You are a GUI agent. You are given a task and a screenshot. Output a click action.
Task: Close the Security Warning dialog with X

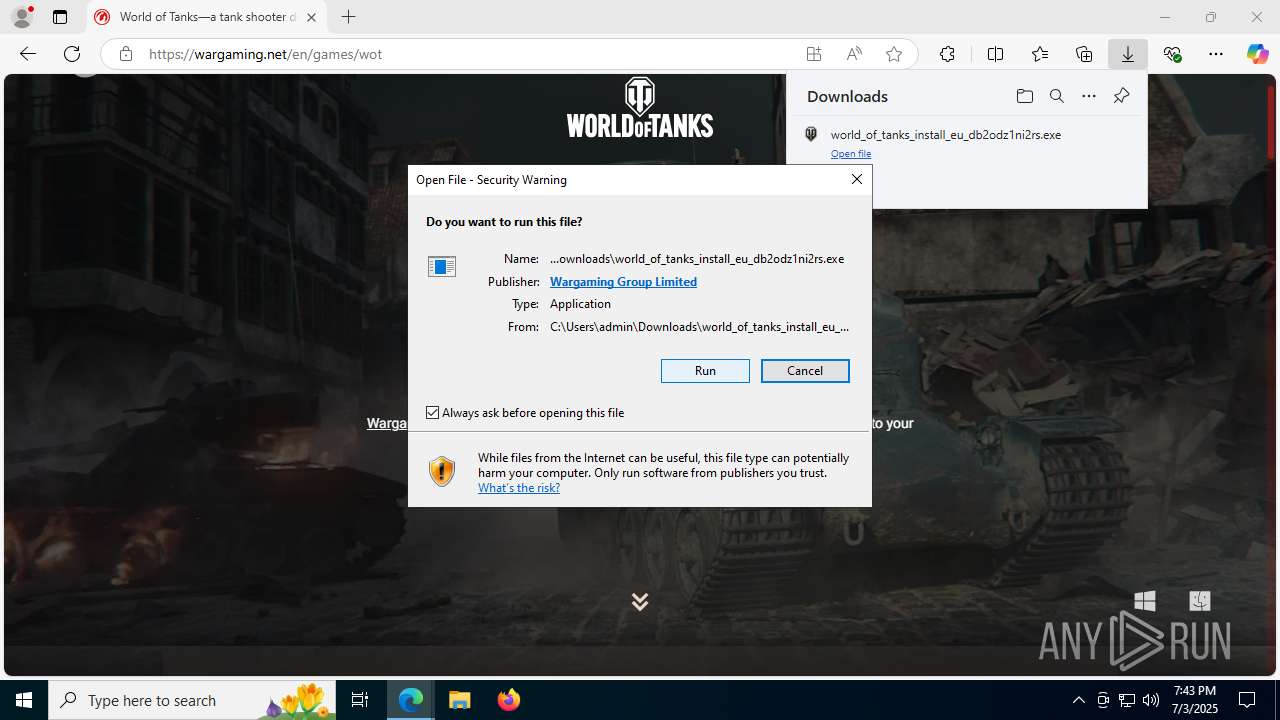tap(857, 179)
